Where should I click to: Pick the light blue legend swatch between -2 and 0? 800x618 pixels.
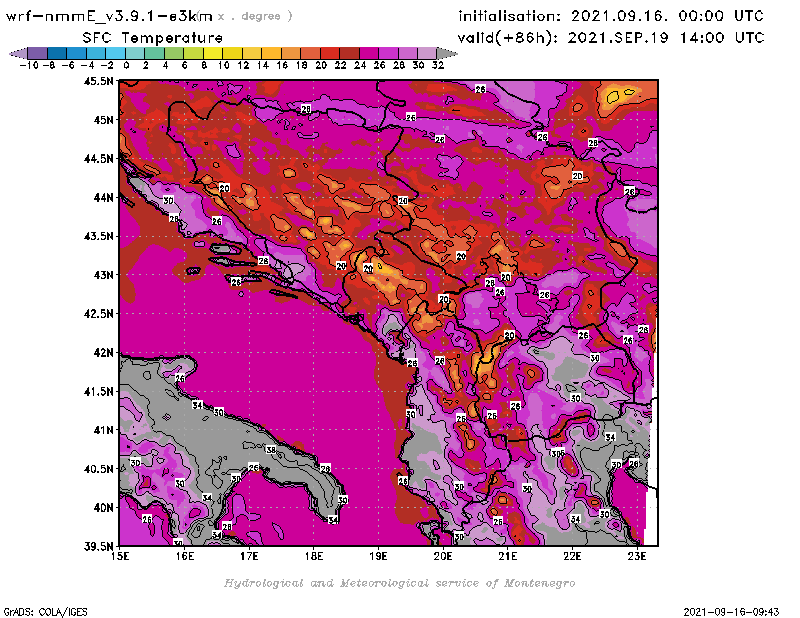(x=116, y=53)
